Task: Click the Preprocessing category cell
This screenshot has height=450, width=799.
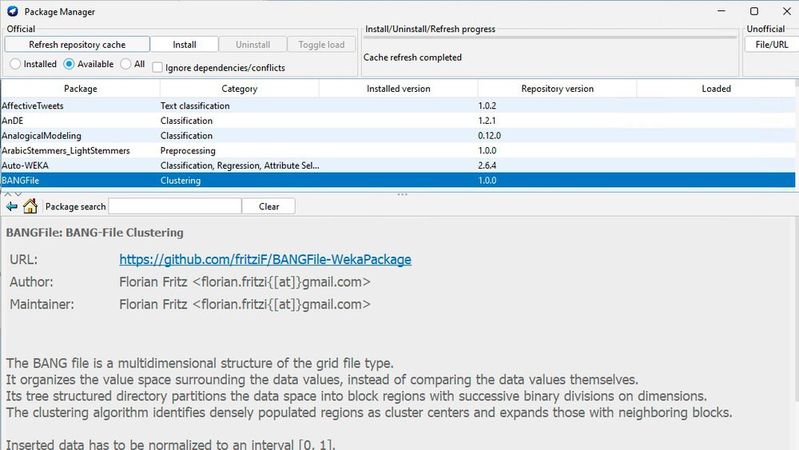Action: [188, 150]
